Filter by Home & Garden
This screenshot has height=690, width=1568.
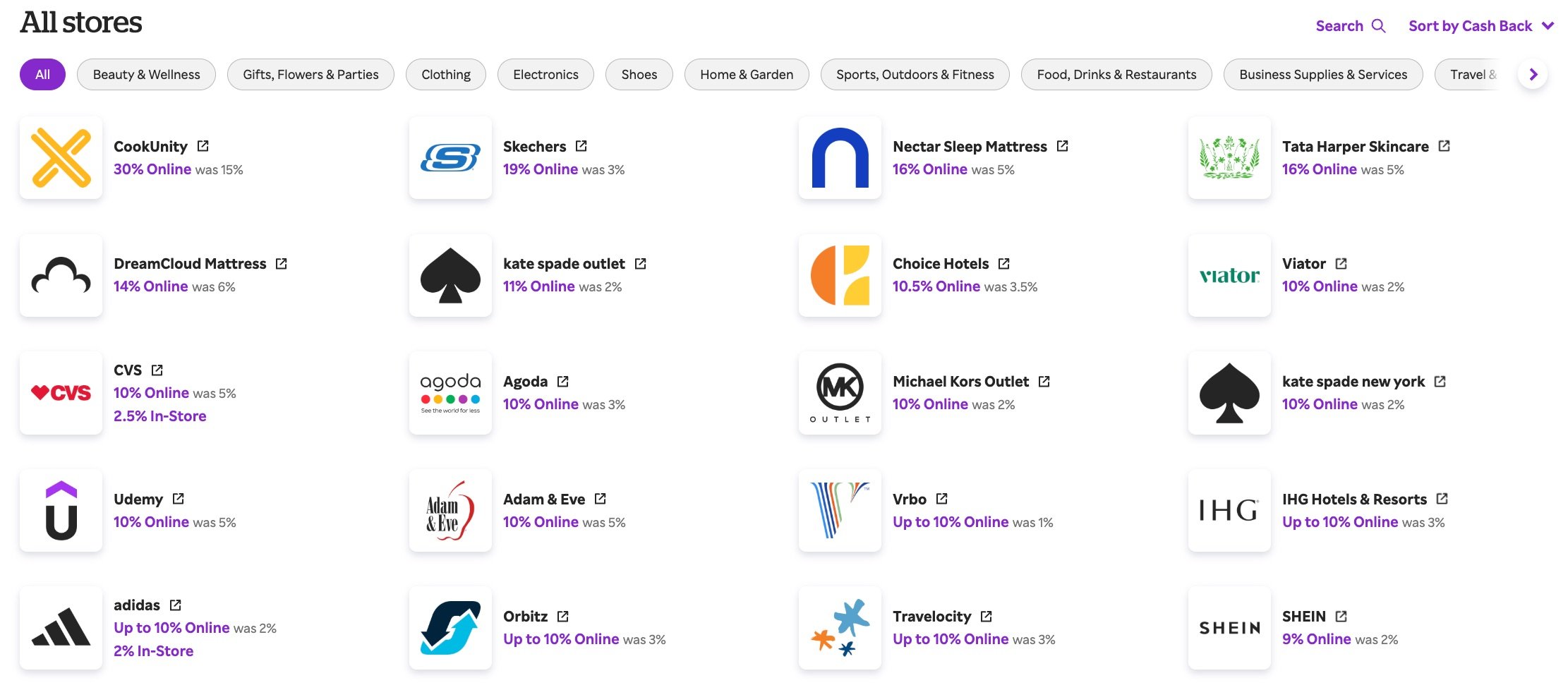tap(747, 74)
